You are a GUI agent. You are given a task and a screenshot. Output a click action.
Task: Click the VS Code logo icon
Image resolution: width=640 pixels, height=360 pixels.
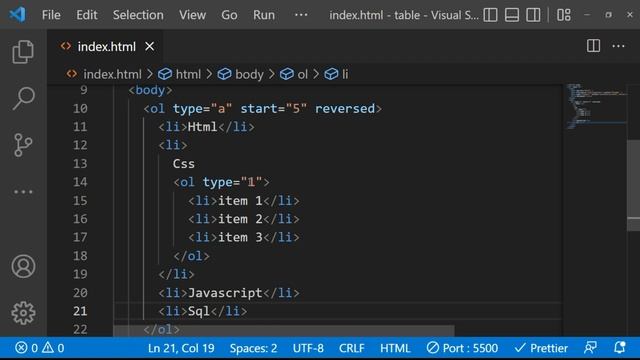pos(18,15)
